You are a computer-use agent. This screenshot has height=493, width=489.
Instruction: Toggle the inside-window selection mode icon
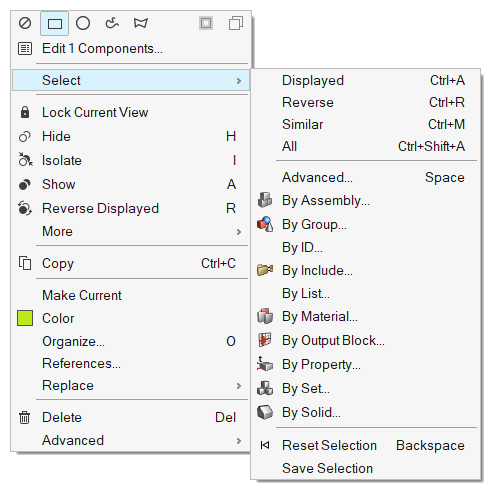[x=206, y=23]
